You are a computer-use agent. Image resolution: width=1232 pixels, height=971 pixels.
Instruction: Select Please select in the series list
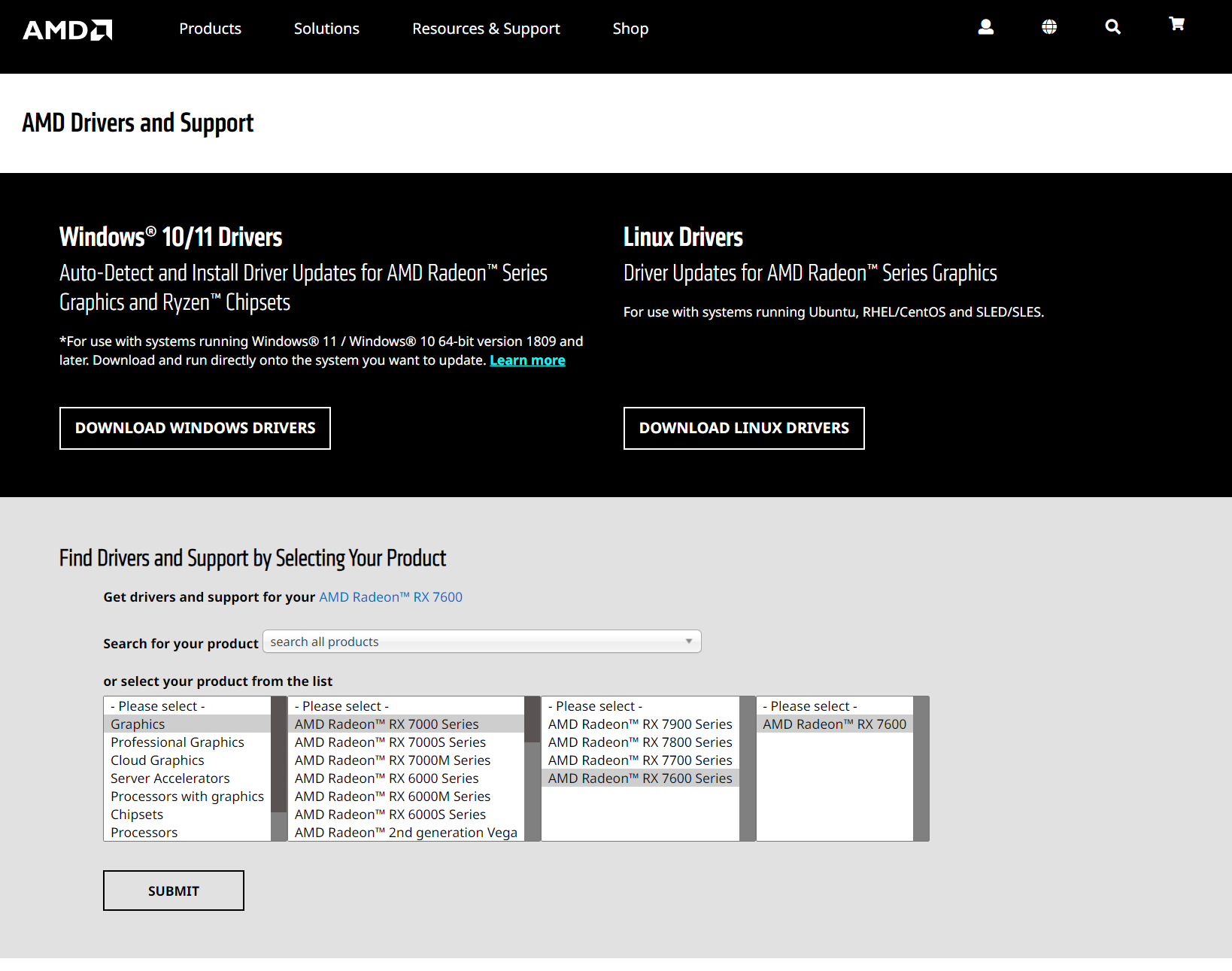pos(405,706)
